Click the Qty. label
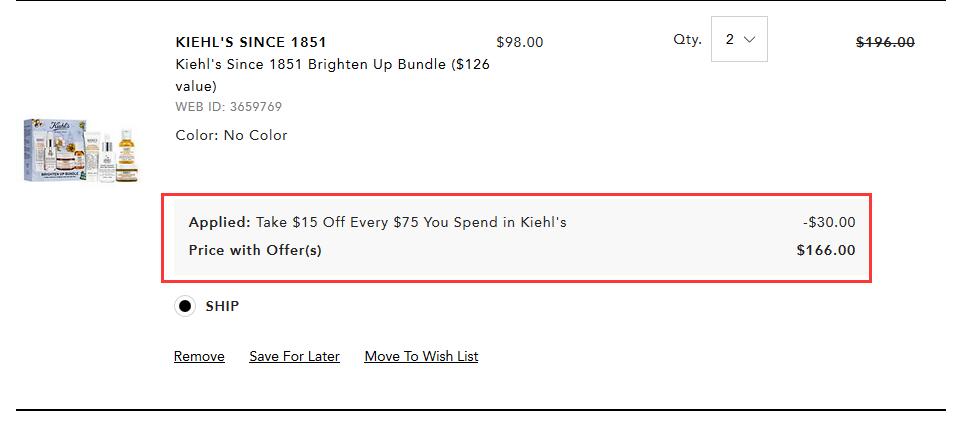Image resolution: width=965 pixels, height=428 pixels. (687, 40)
